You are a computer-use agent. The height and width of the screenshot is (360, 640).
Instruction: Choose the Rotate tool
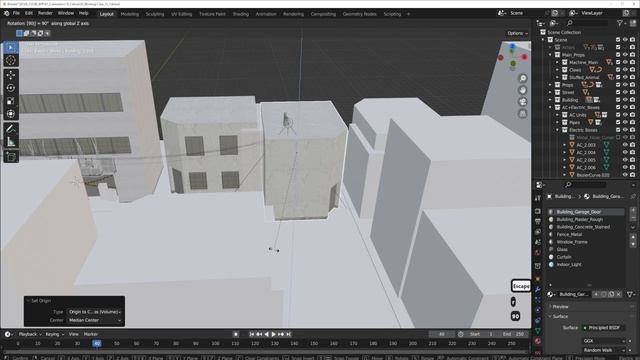pos(11,88)
